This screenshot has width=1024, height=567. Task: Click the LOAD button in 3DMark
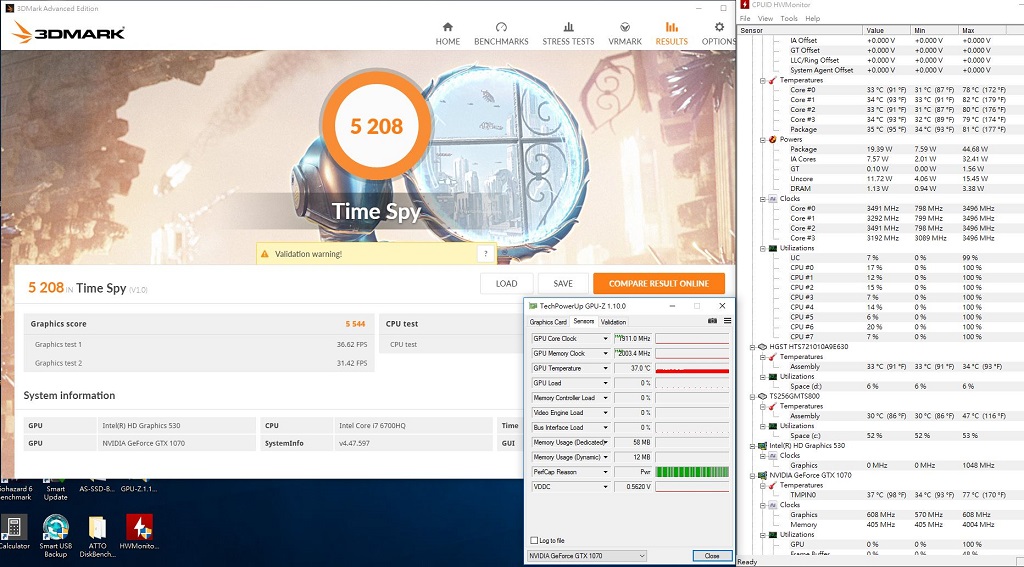coord(506,284)
